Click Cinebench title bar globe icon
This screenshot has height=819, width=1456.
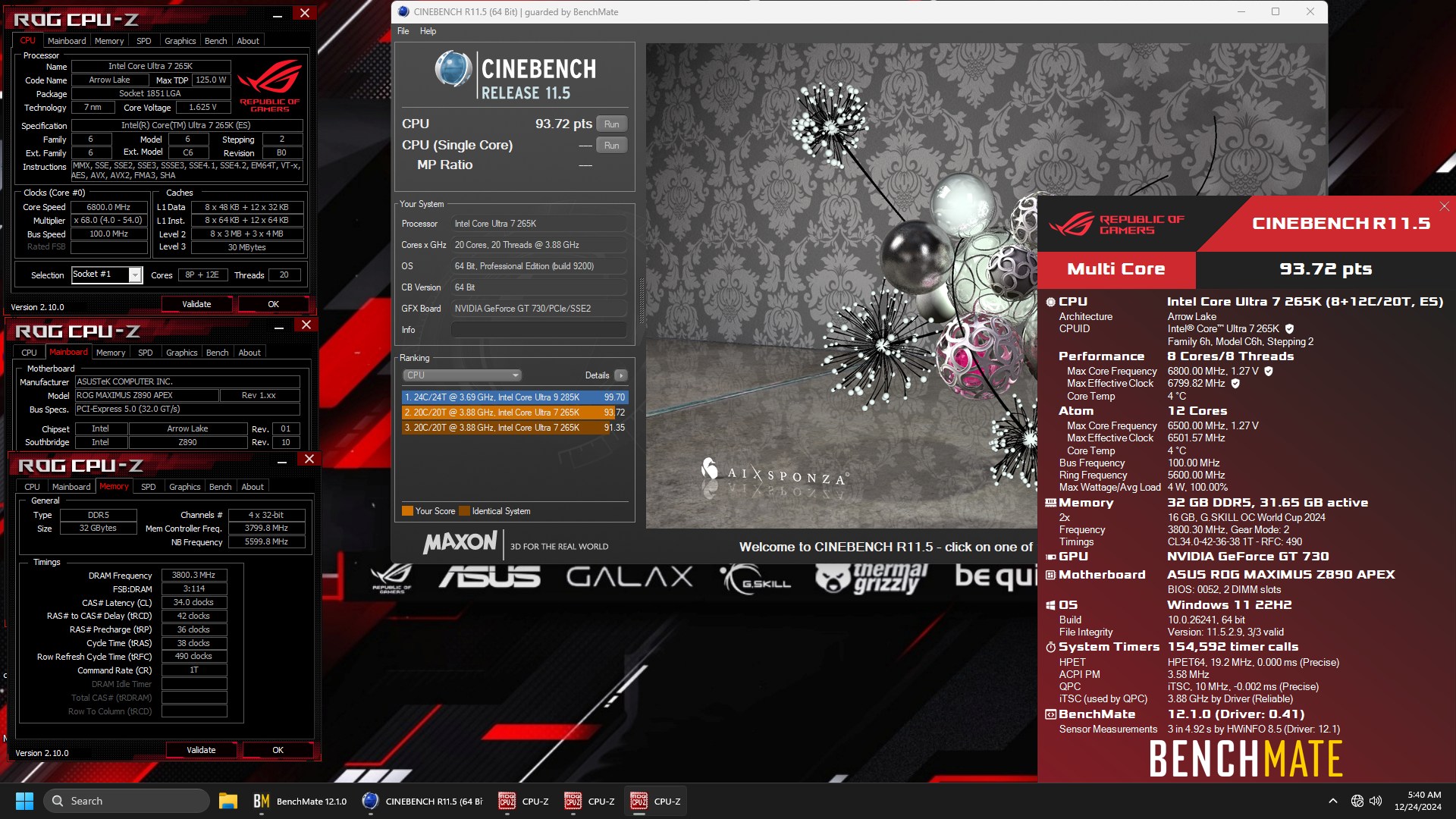[403, 11]
